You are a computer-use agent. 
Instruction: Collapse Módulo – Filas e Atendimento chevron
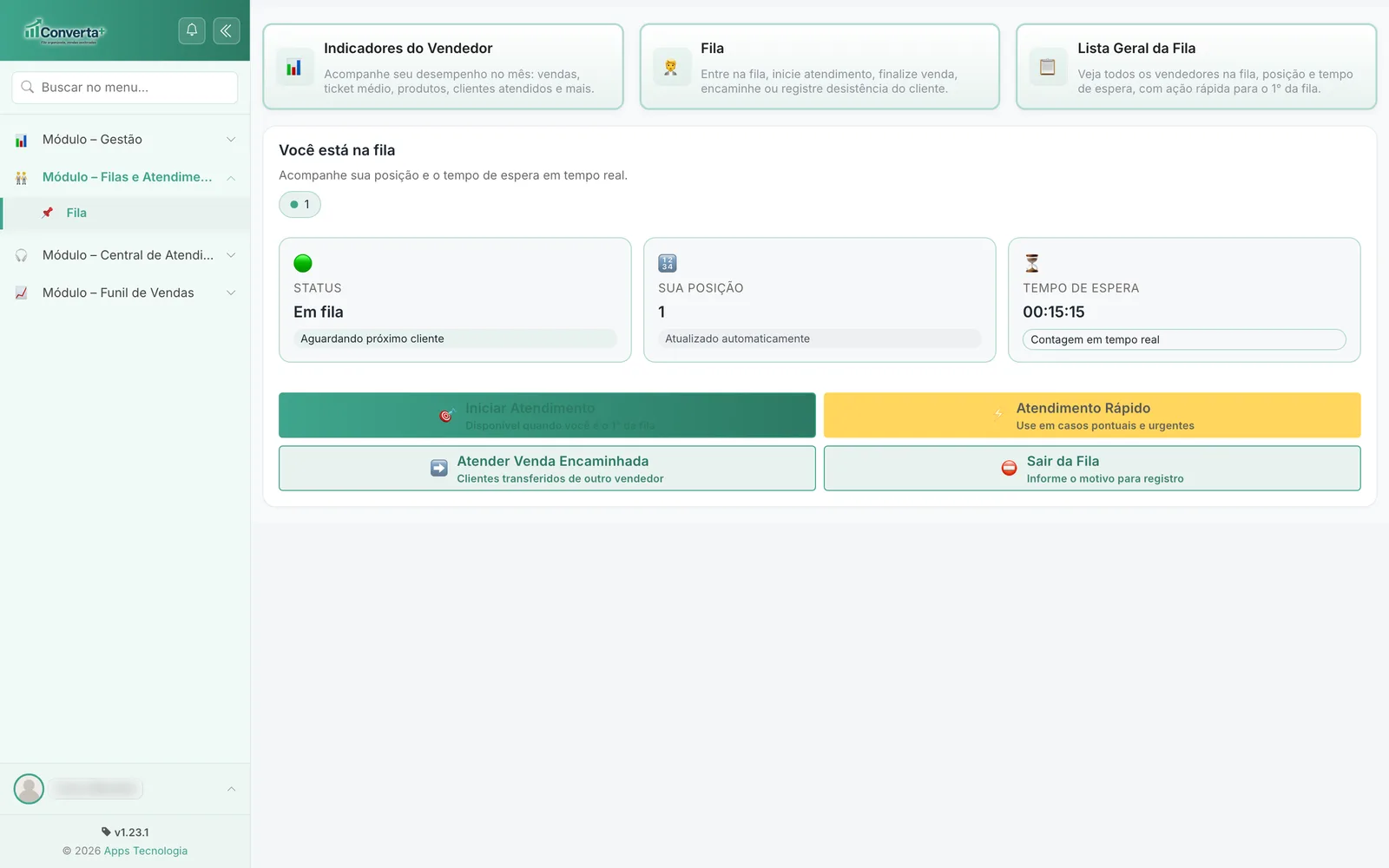point(231,177)
